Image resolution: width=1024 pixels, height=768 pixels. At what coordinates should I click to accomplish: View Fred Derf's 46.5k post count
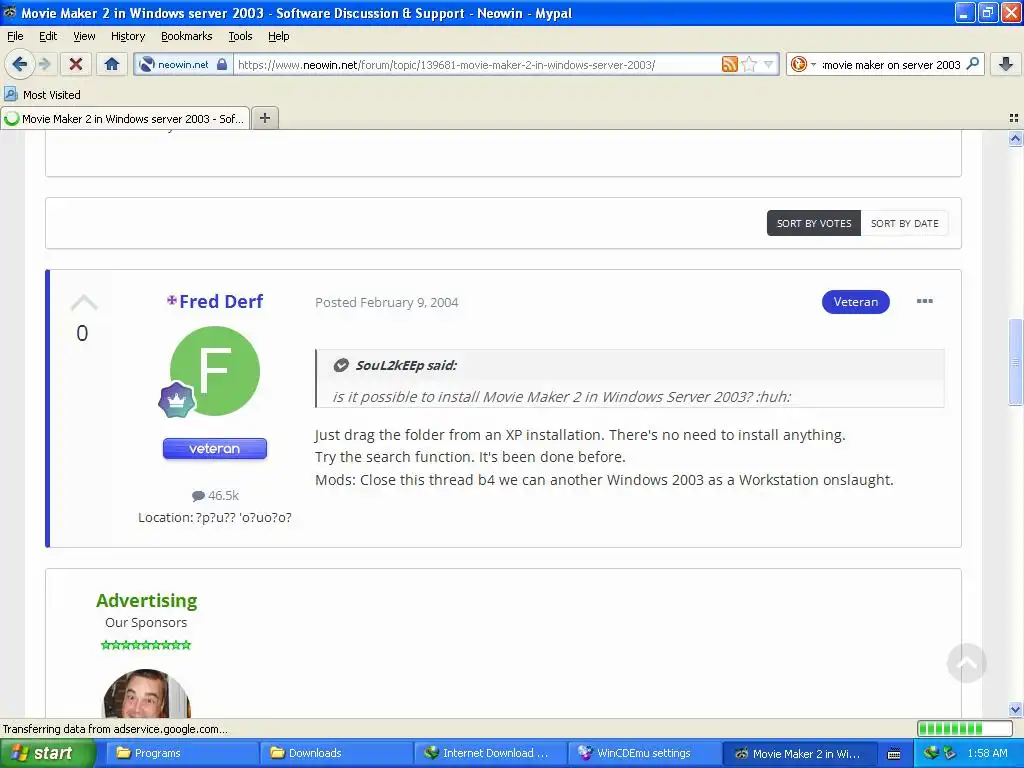216,496
